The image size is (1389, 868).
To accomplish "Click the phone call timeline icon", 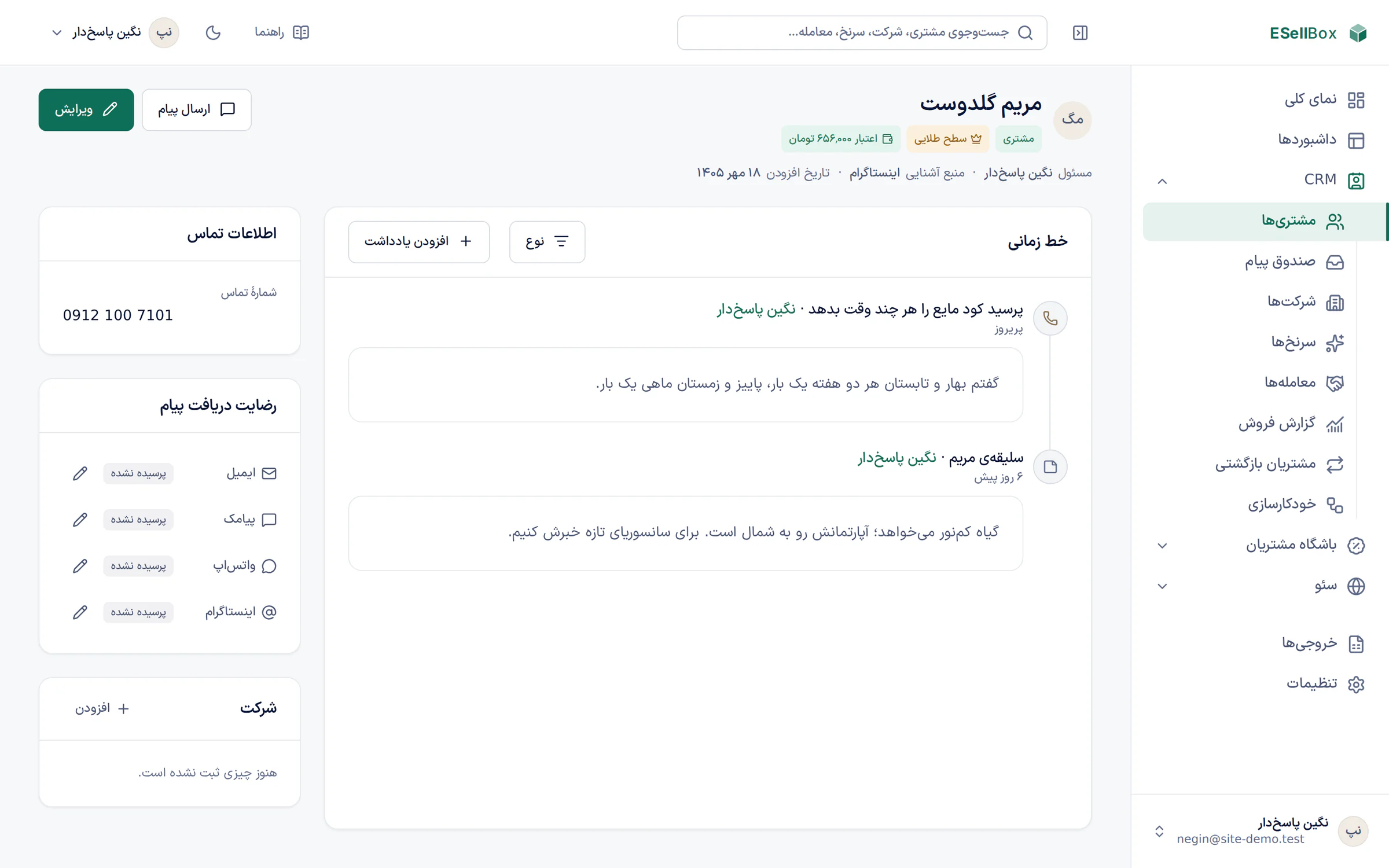I will (1050, 318).
